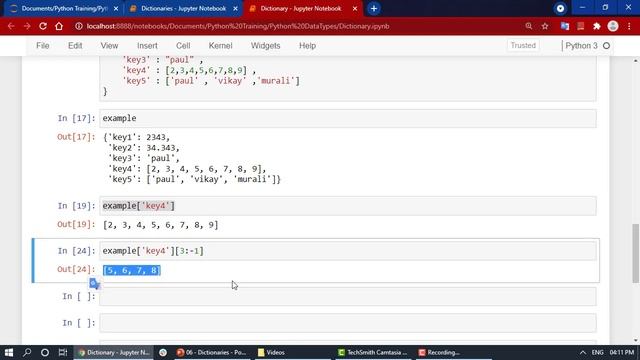The width and height of the screenshot is (640, 360).
Task: Close the active Dictionary tab
Action: (x=355, y=9)
